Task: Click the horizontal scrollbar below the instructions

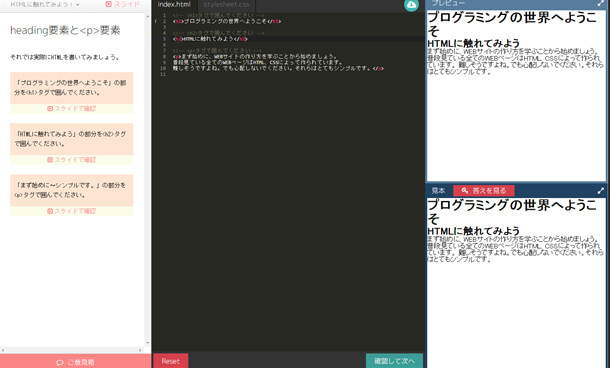Action: [x=72, y=350]
